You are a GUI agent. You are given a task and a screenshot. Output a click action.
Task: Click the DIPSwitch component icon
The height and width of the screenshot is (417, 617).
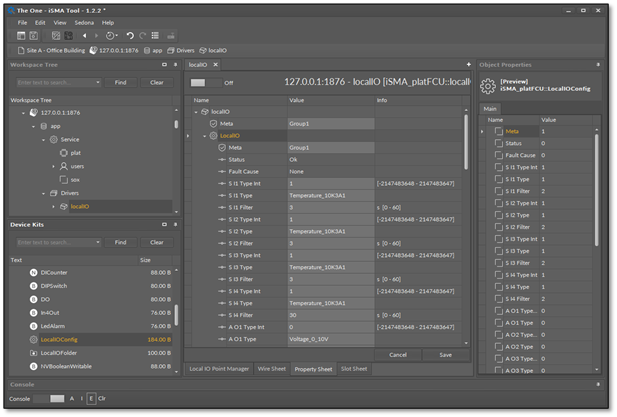coord(33,285)
